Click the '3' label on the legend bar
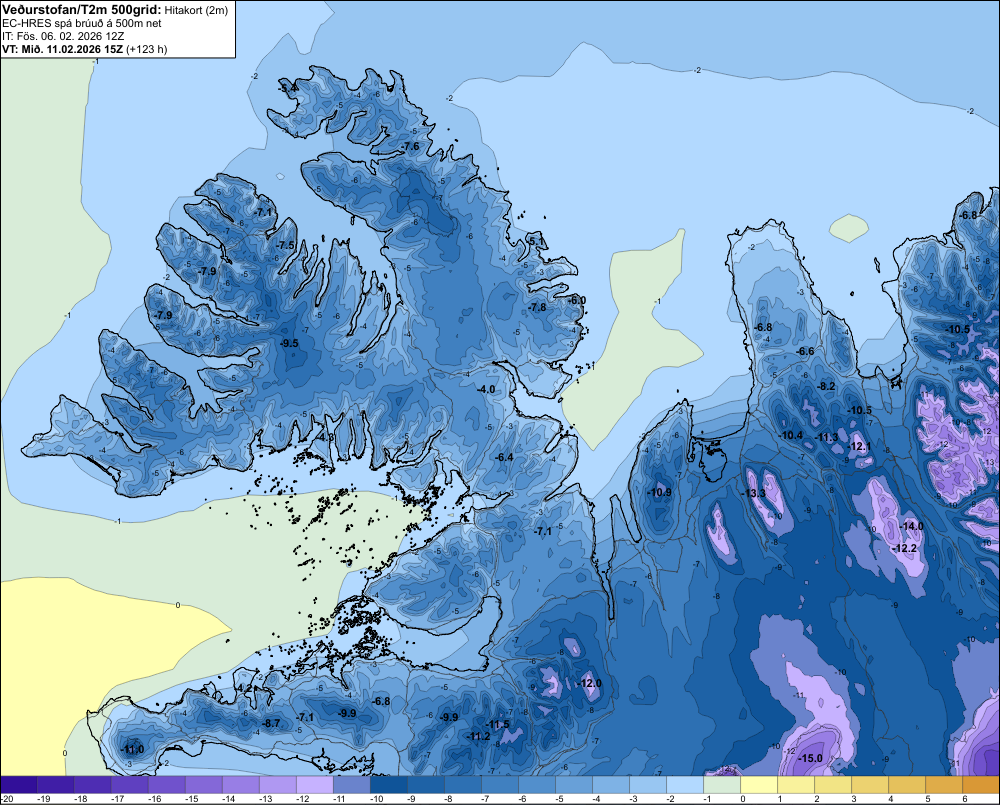This screenshot has height=805, width=1000. click(x=854, y=799)
